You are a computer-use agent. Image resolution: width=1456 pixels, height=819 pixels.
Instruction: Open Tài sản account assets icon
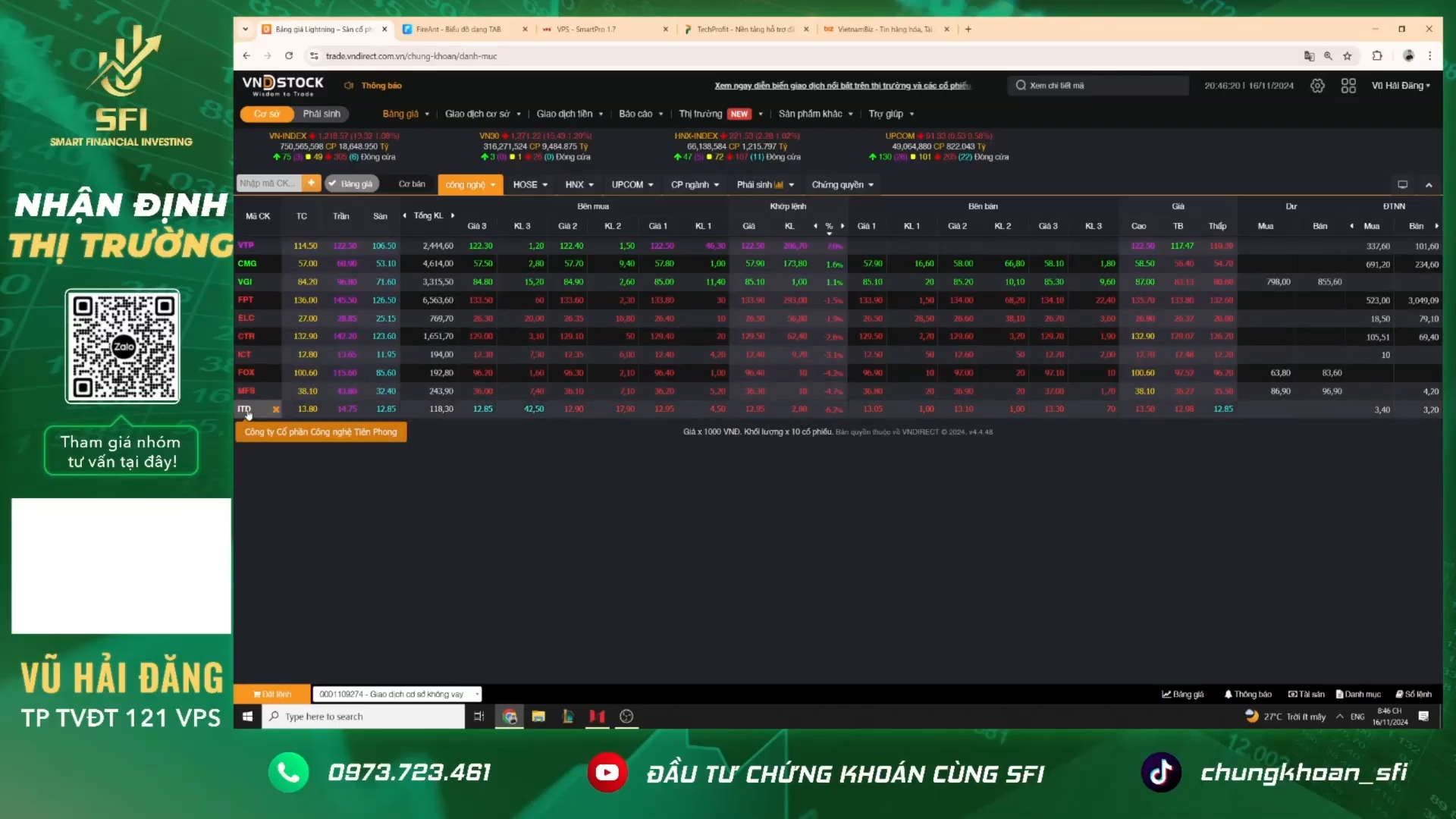coord(1305,693)
